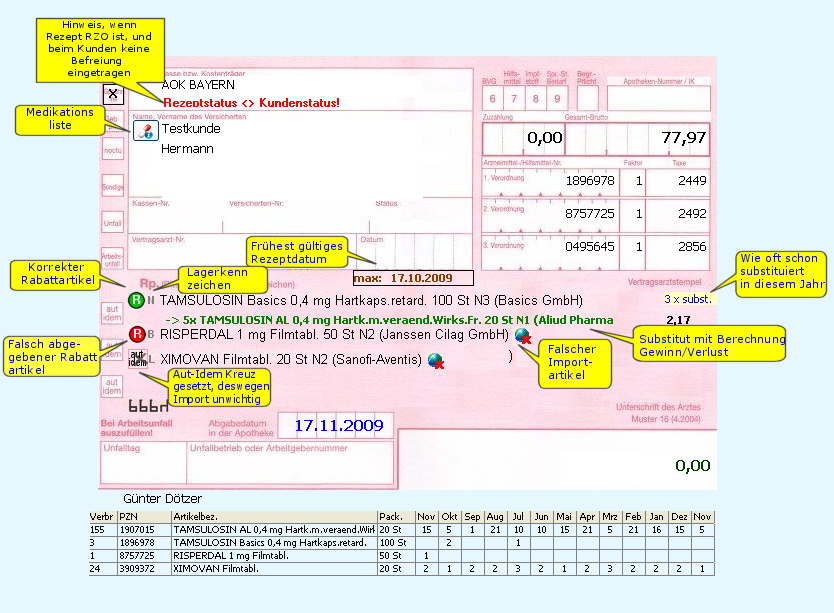Tick the aut idem box beside TAMSULOSIN Basics

pos(112,313)
